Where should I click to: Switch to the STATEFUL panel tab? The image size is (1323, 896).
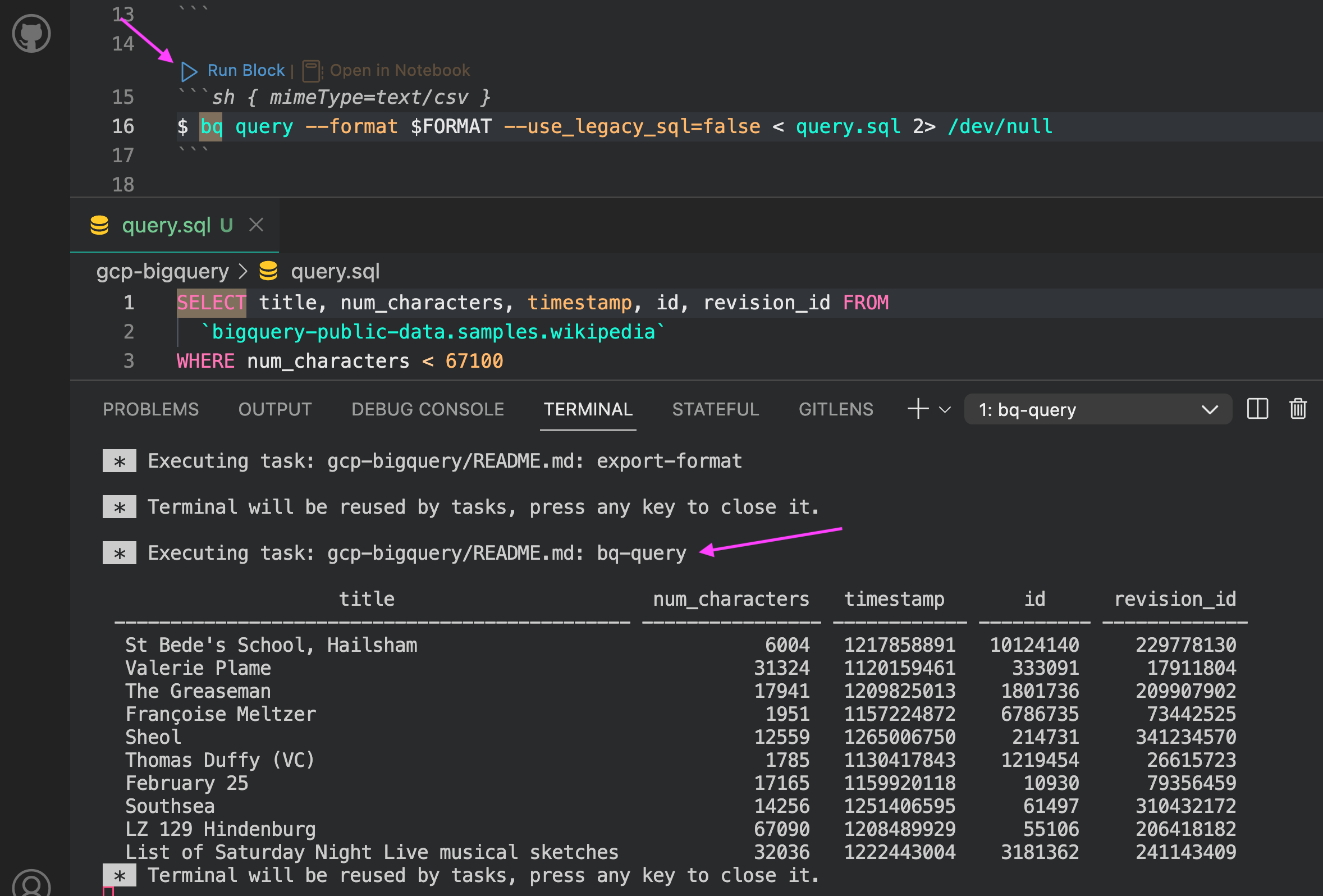coord(716,409)
